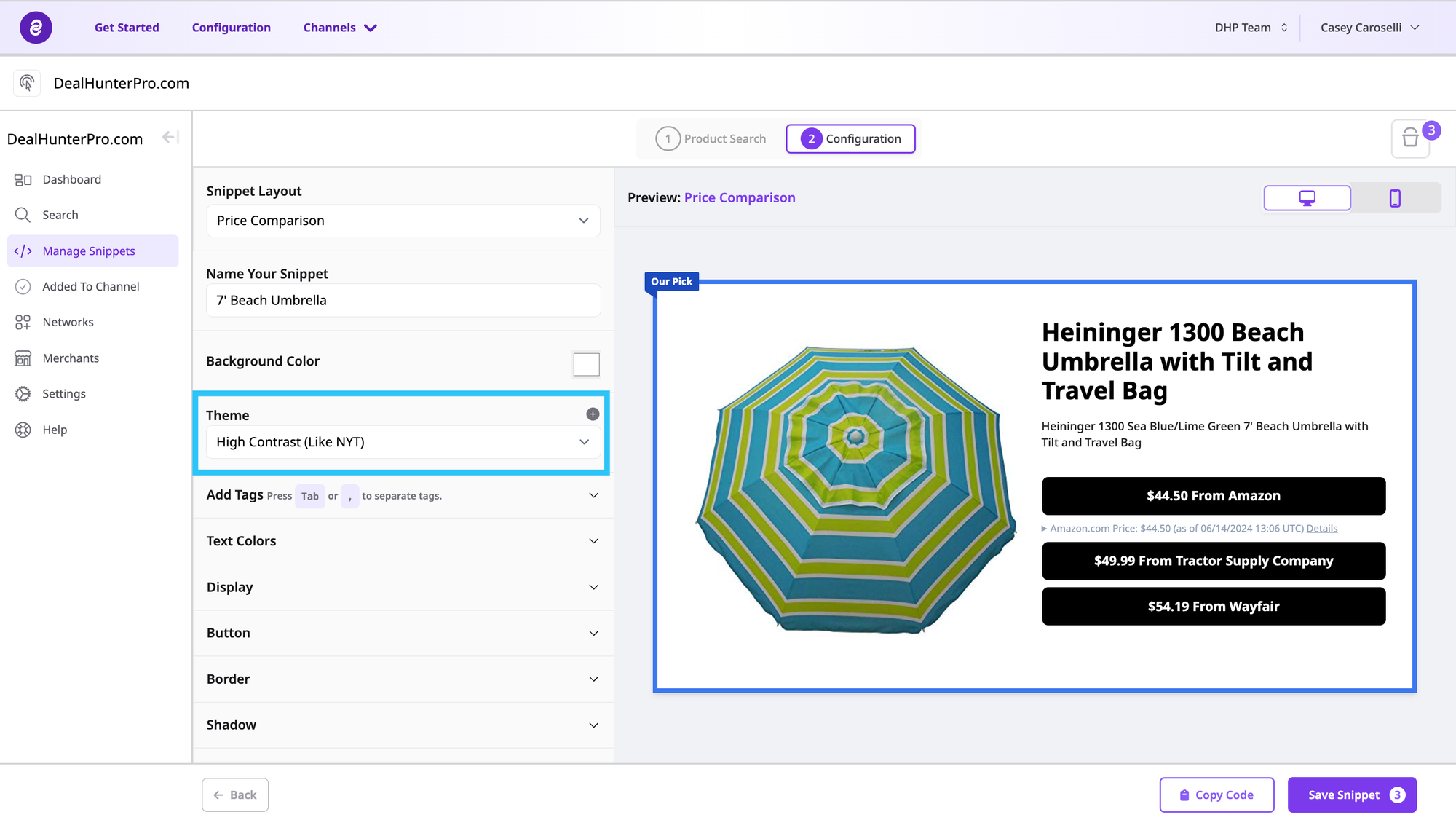
Task: Switch preview to mobile view
Action: 1395,198
